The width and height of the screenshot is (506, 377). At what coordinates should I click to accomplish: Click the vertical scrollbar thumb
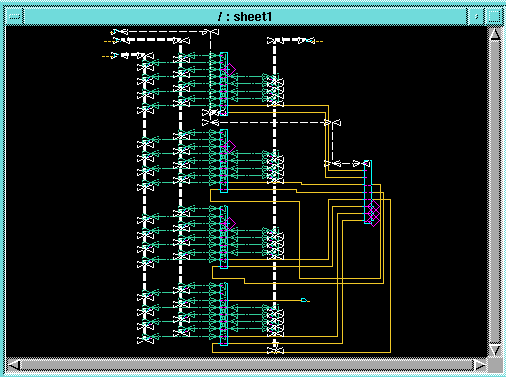coord(495,192)
